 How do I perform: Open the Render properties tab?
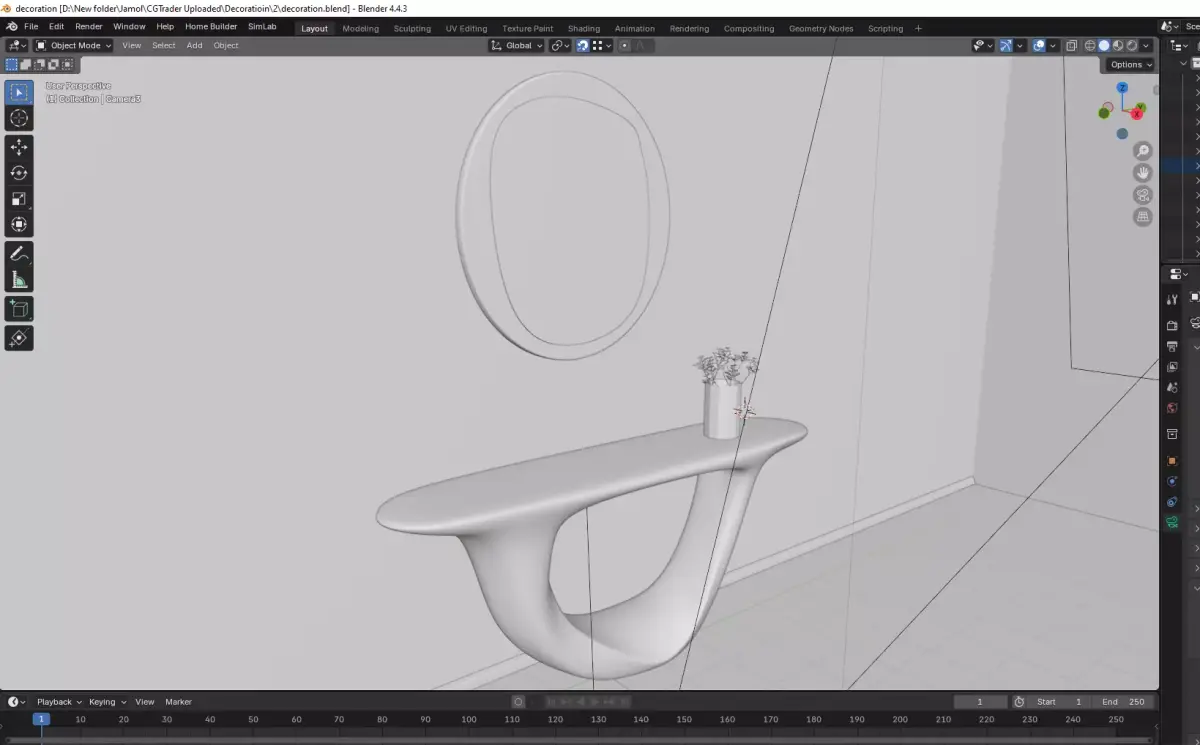[x=1172, y=326]
